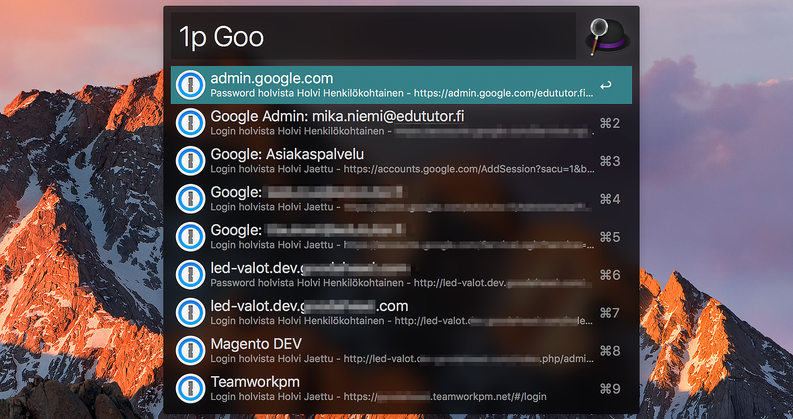The height and width of the screenshot is (419, 793).
Task: Click 1Password icon on the ⌘6 row
Action: pos(191,275)
